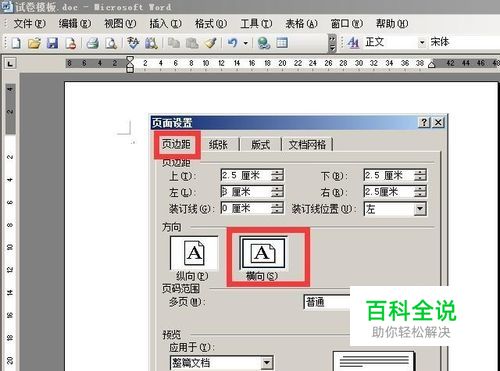500x371 pixels.
Task: Adjust the left margin 左 spinner
Action: pyautogui.click(x=277, y=192)
